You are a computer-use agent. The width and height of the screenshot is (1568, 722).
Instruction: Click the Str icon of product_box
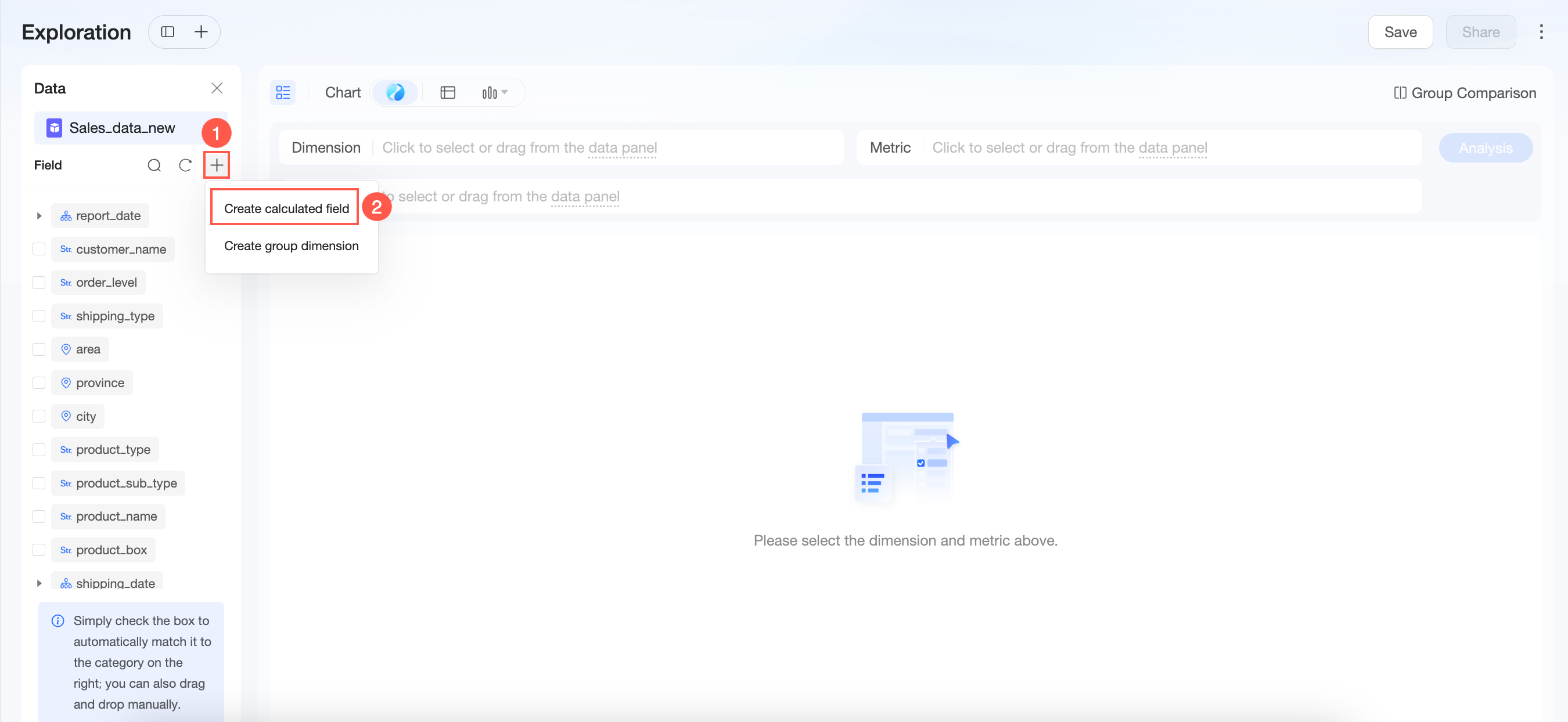[66, 550]
